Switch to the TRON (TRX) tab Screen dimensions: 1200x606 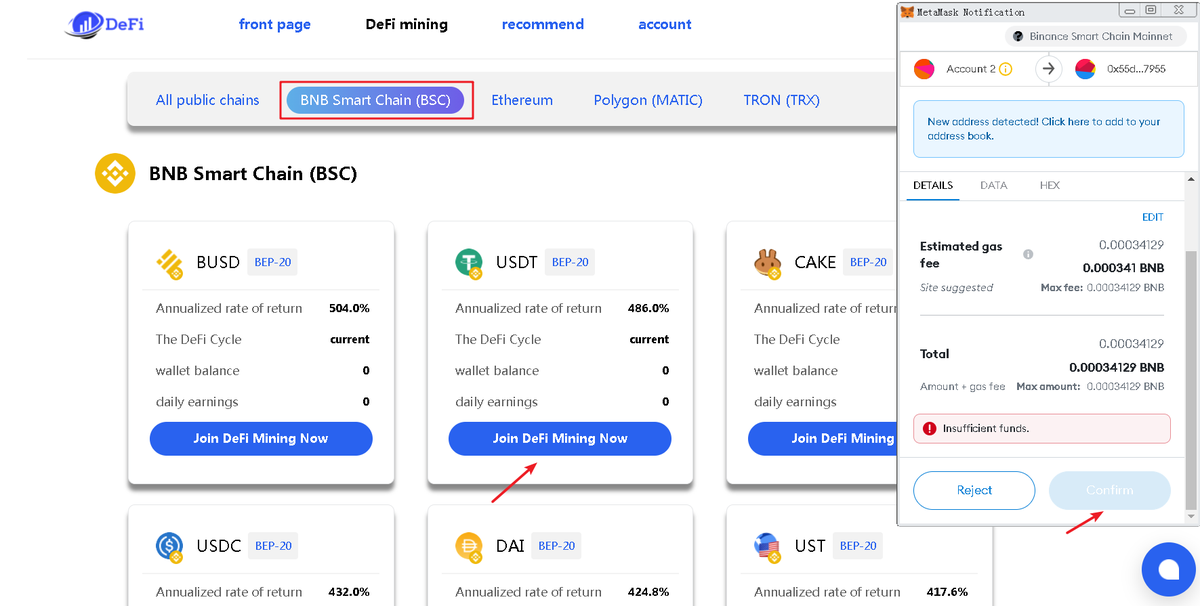(782, 100)
